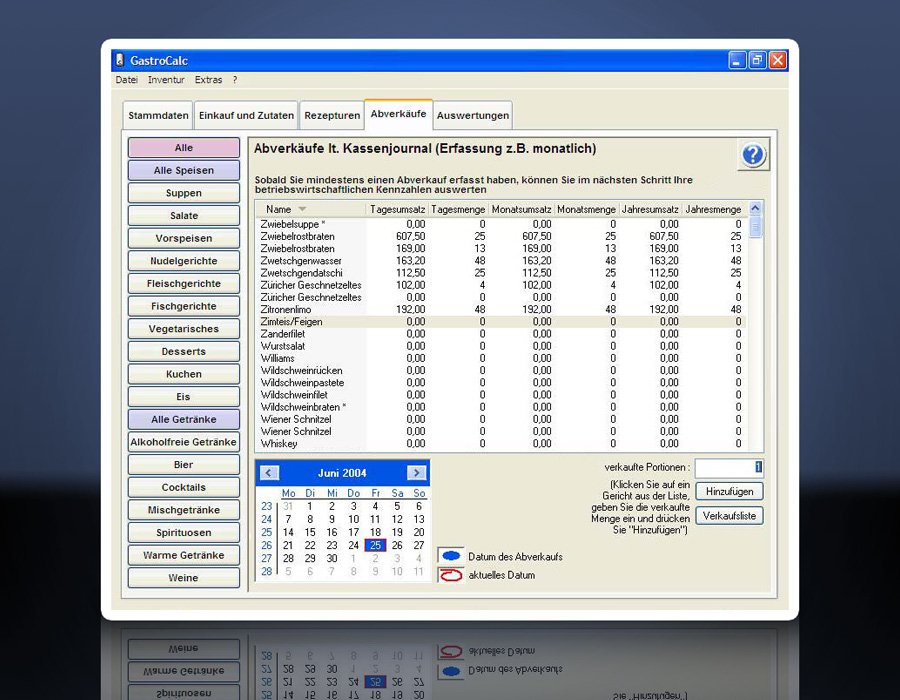Viewport: 900px width, 700px height.
Task: Go to next month in calendar
Action: click(x=416, y=473)
